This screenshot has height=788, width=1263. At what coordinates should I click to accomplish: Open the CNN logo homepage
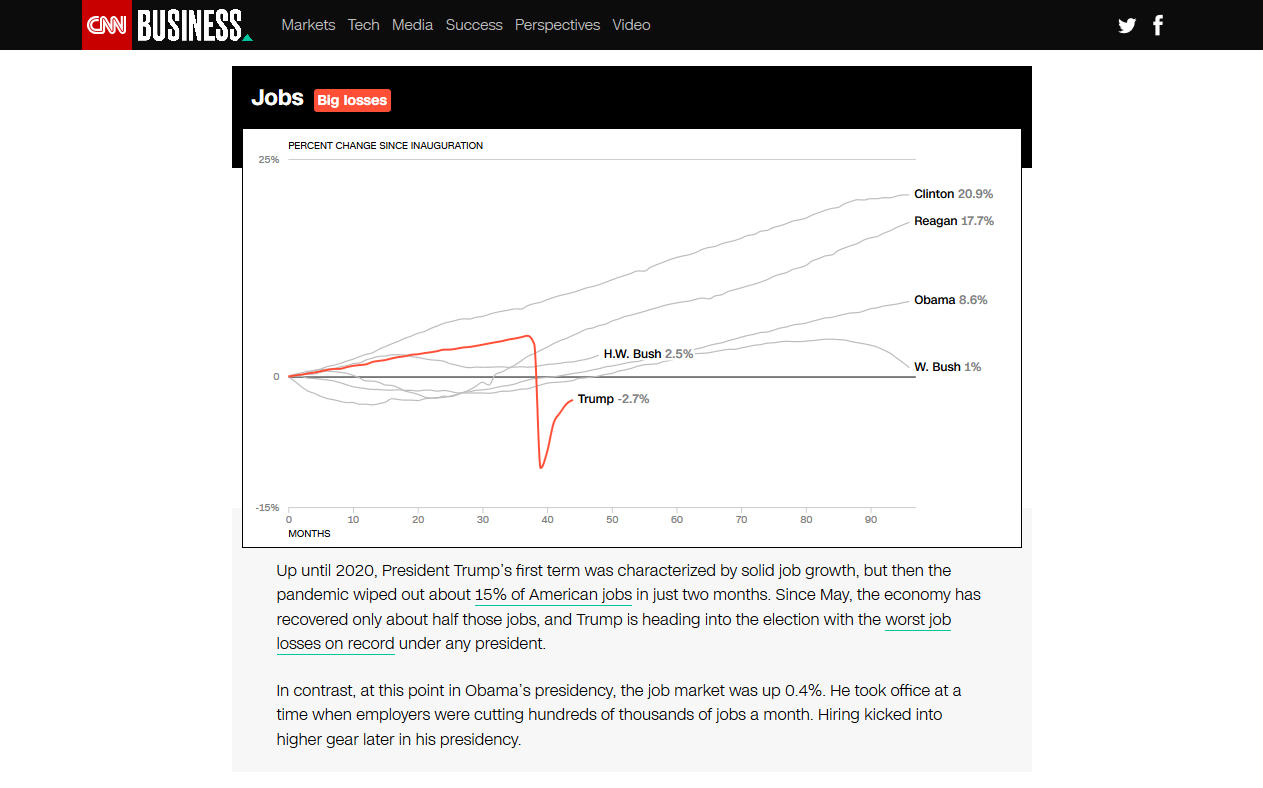pyautogui.click(x=107, y=25)
